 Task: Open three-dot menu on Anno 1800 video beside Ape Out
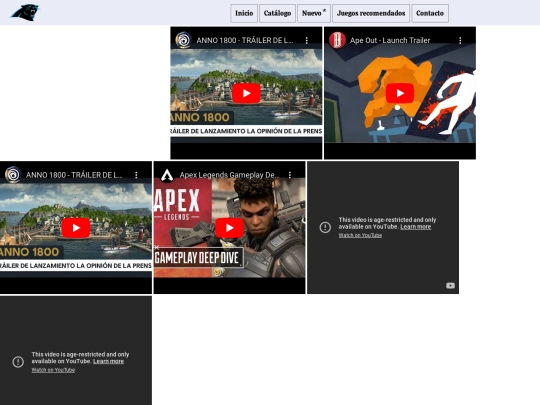pyautogui.click(x=307, y=40)
